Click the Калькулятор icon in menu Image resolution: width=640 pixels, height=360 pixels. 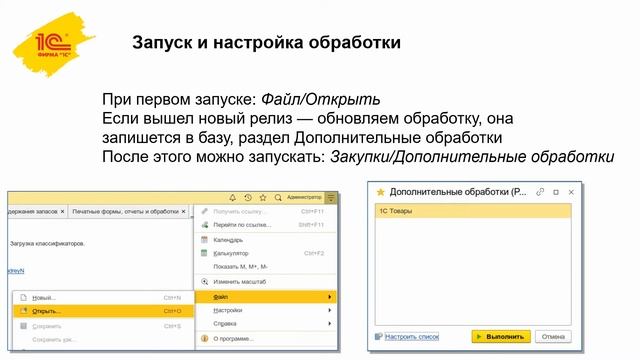point(204,253)
